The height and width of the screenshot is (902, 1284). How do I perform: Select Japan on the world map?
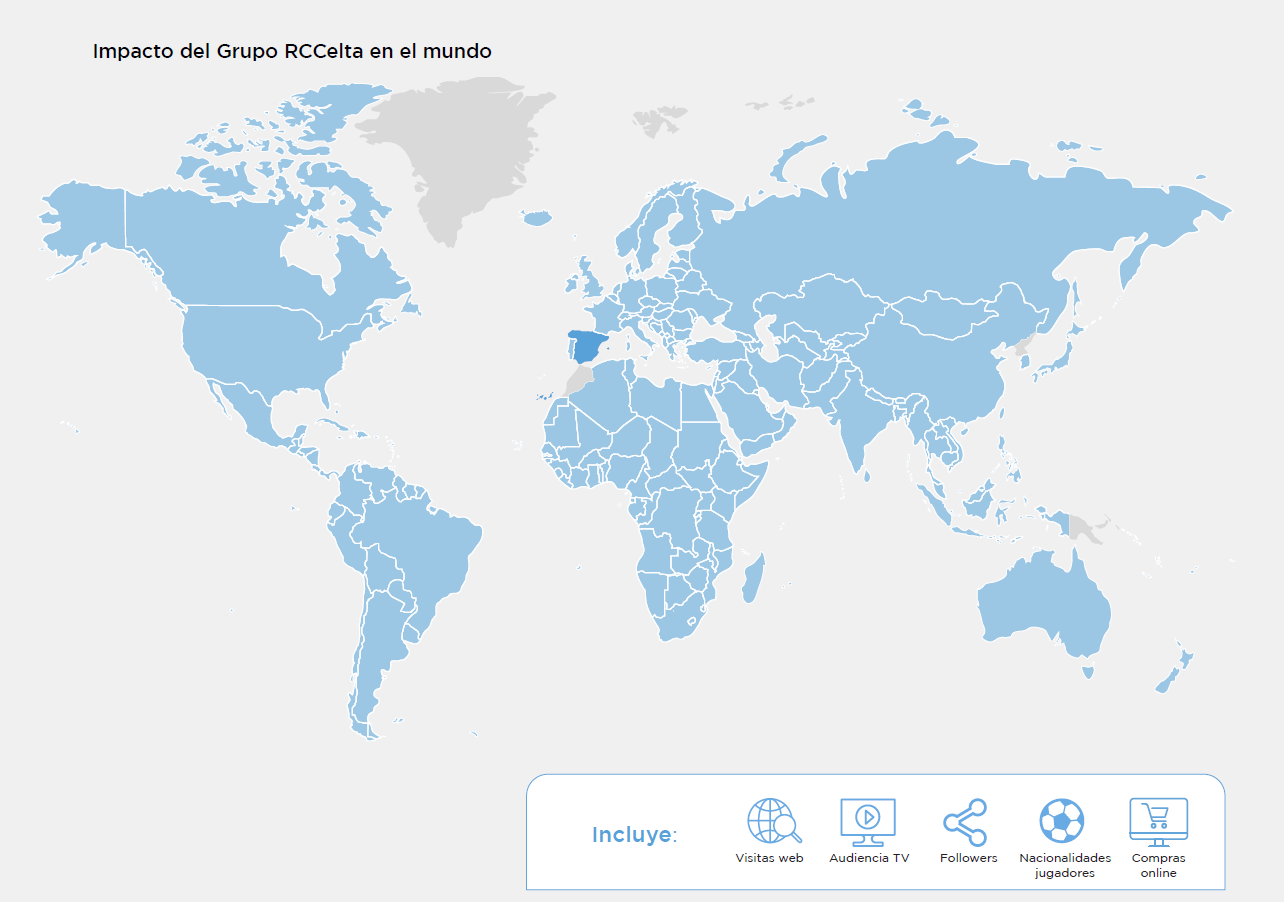click(1063, 358)
